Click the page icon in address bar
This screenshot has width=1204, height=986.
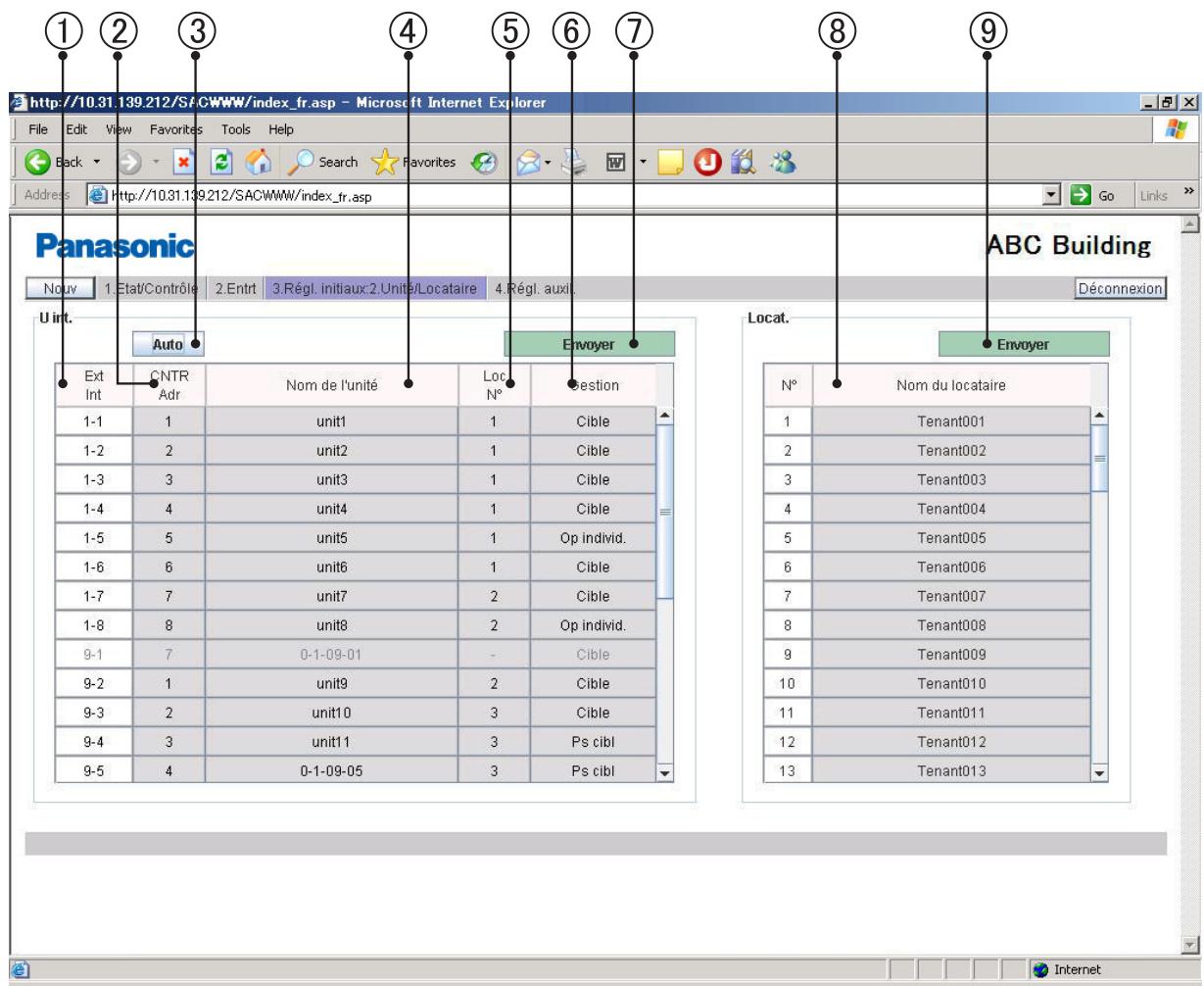tap(97, 195)
